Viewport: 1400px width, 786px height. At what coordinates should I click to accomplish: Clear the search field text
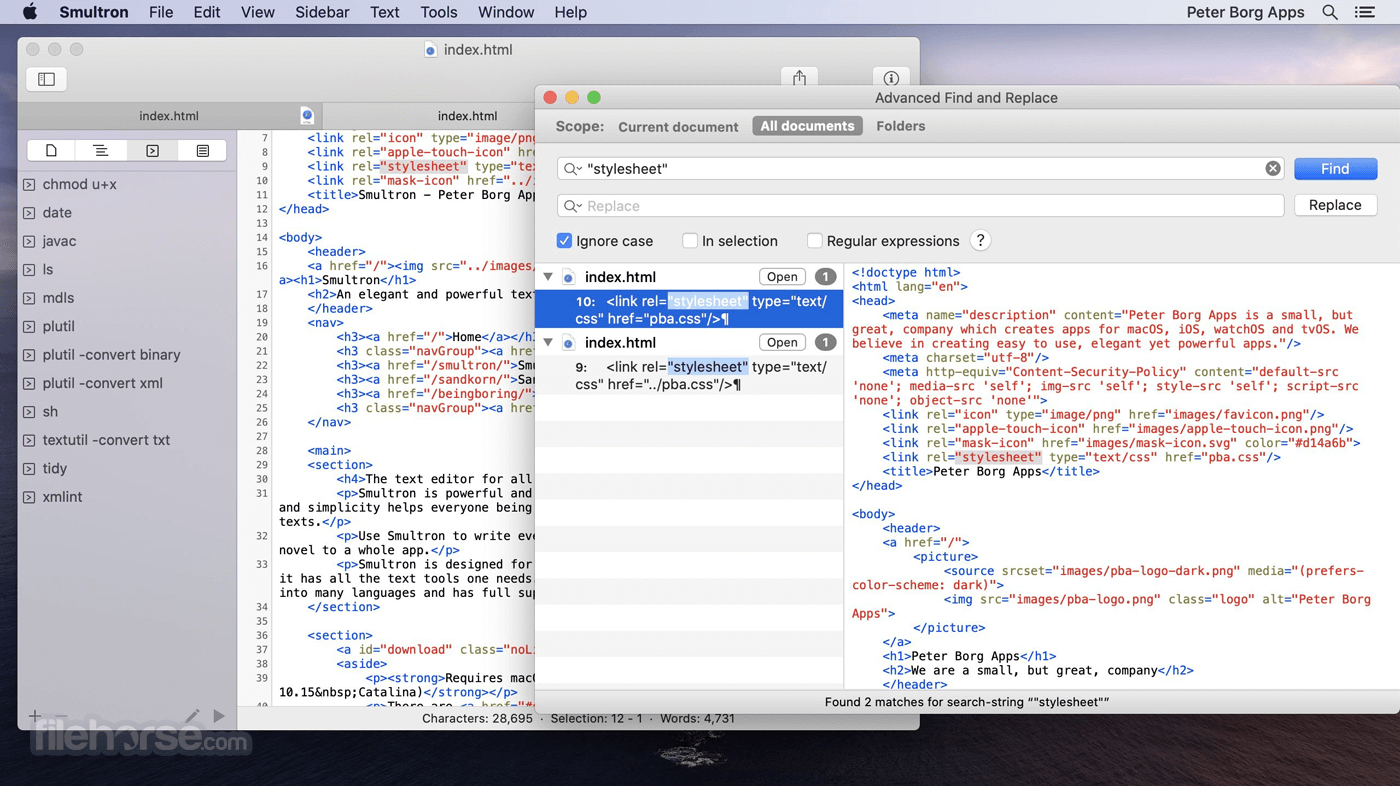click(1273, 169)
